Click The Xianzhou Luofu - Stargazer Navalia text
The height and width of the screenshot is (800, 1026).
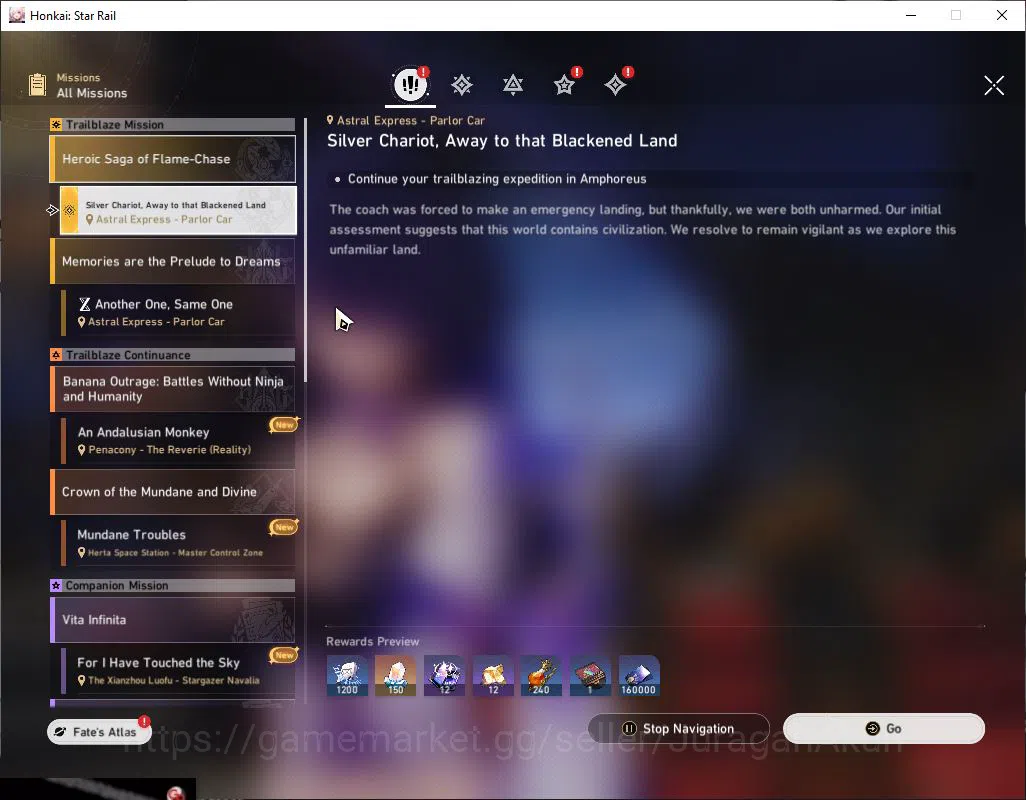point(173,680)
